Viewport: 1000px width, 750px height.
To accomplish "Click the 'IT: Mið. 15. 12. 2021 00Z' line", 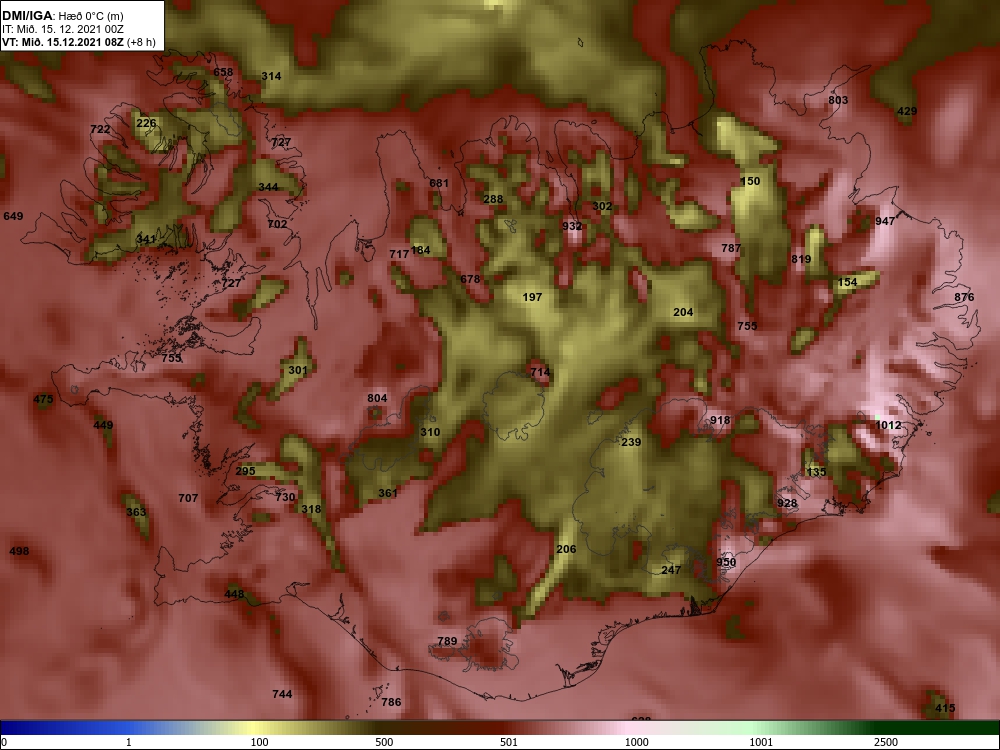I will pyautogui.click(x=62, y=29).
